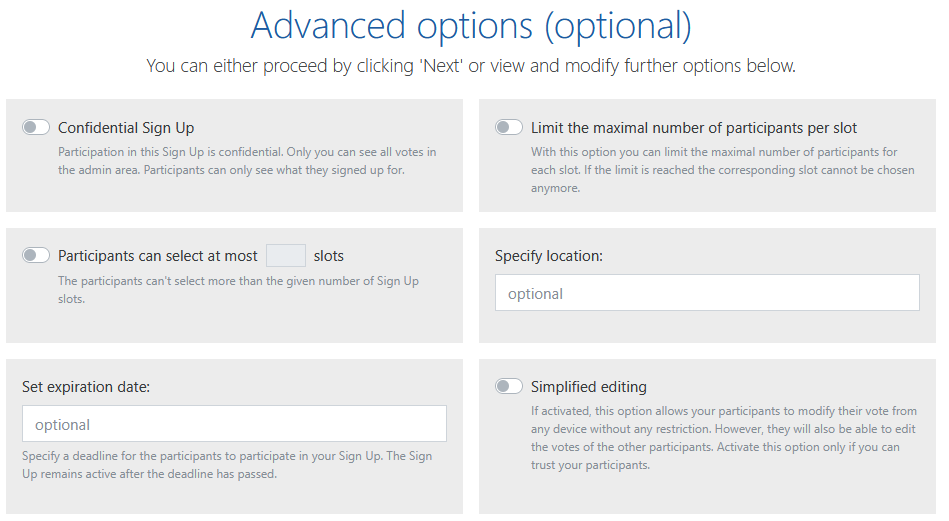Enable the Confidential Sign Up toggle
Viewport: 949px width, 521px height.
pyautogui.click(x=36, y=127)
